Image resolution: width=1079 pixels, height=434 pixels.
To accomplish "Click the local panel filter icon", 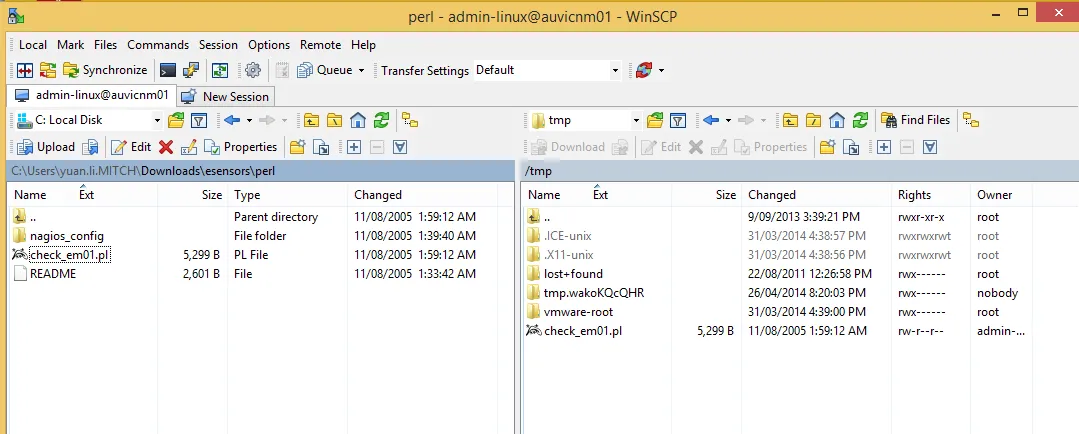I will click(x=199, y=120).
